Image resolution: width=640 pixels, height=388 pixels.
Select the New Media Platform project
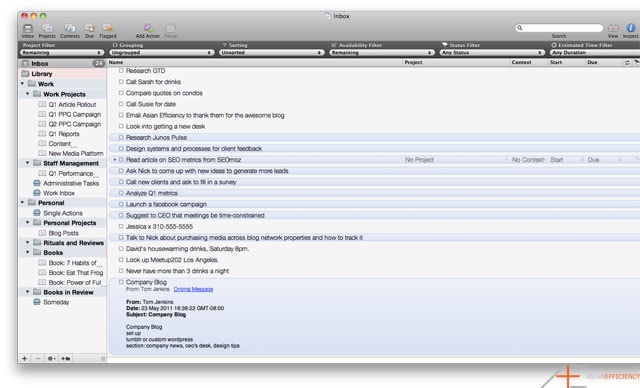click(x=76, y=153)
